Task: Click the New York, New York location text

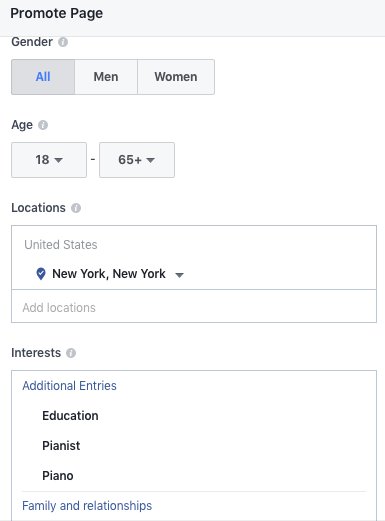Action: pos(109,274)
